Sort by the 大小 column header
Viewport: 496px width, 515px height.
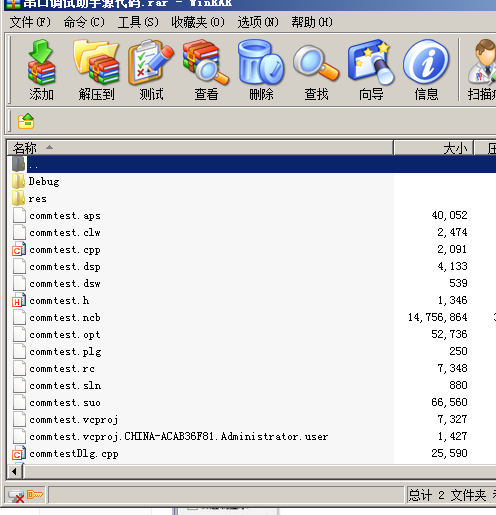point(433,148)
